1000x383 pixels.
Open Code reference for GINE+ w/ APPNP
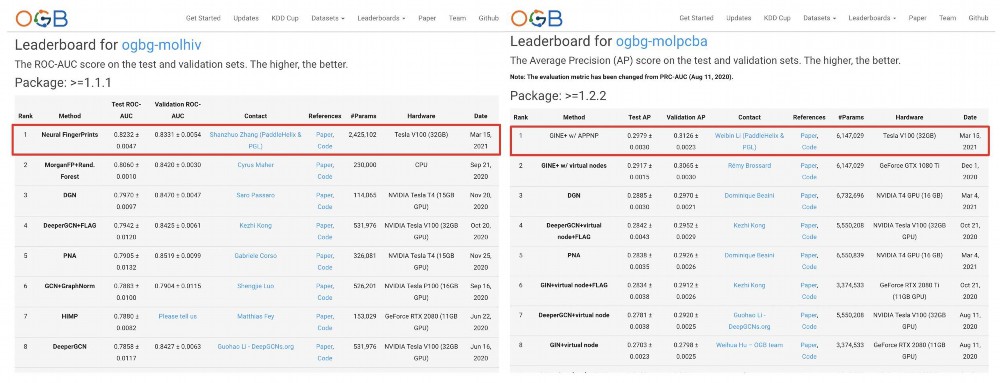[809, 147]
